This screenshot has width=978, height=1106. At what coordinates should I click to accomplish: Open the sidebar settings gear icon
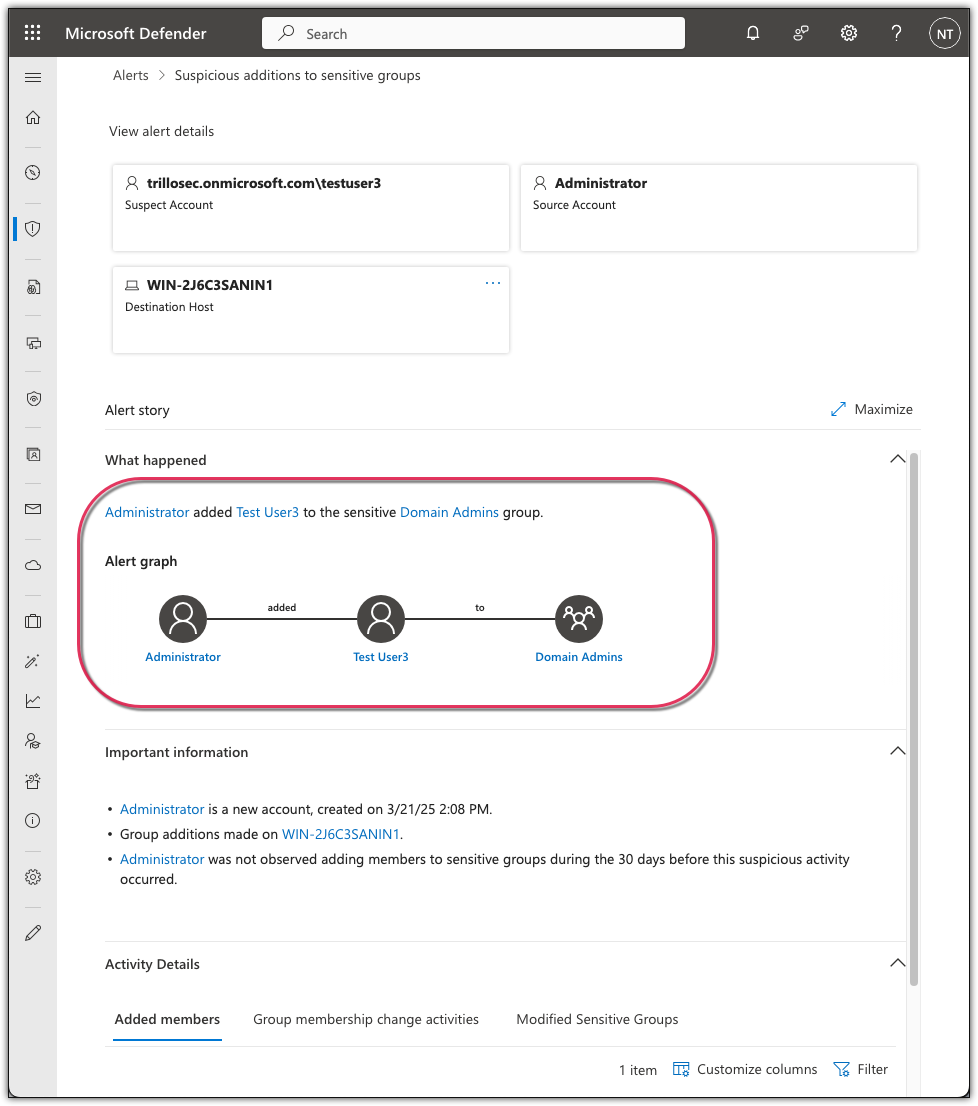point(33,877)
